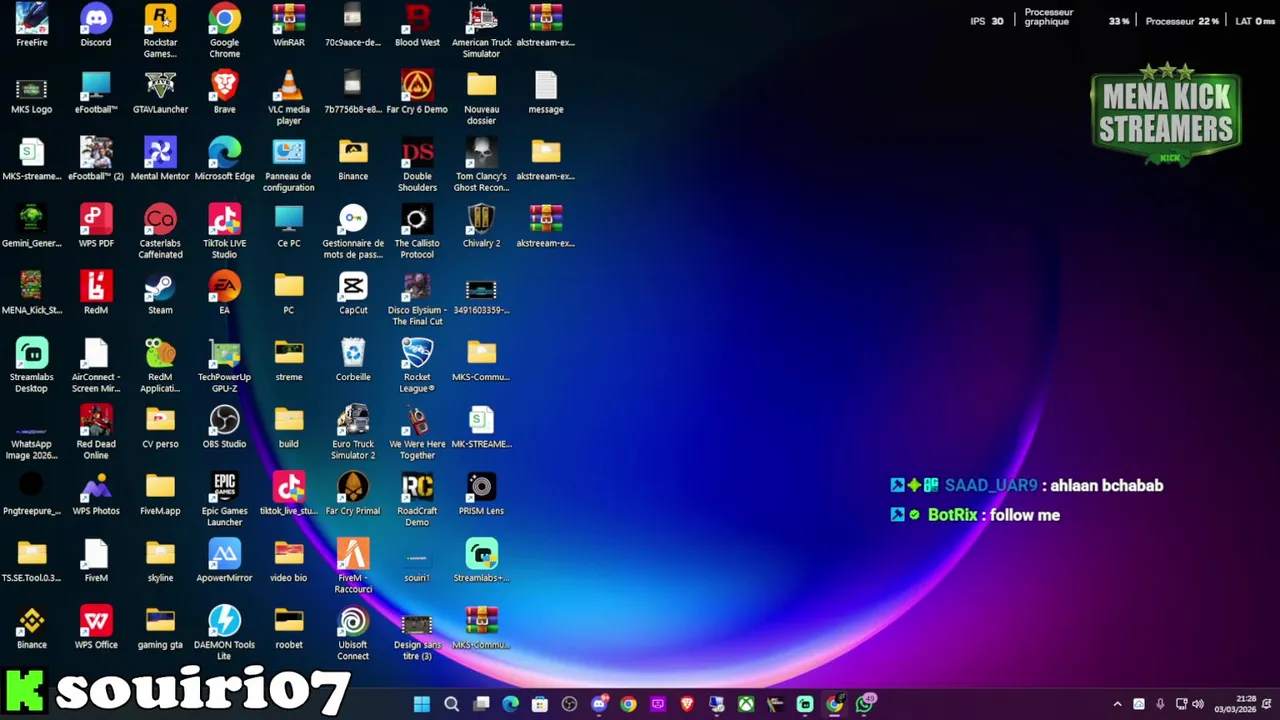Select the Far Cry 6 Demo icon
Image resolution: width=1280 pixels, height=720 pixels.
[x=417, y=92]
